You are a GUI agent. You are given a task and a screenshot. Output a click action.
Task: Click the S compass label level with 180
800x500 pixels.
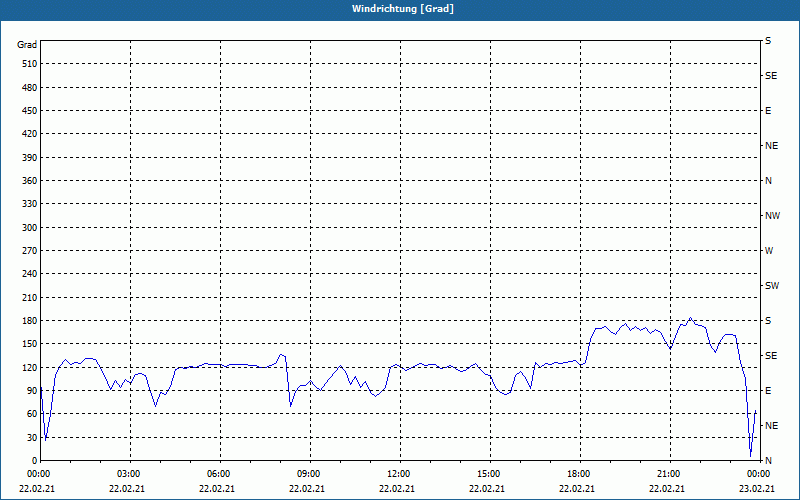768,321
